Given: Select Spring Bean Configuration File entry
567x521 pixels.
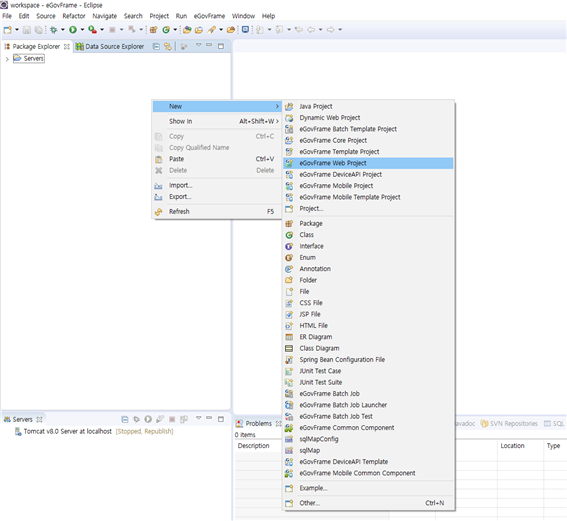Looking at the screenshot, I should [x=368, y=360].
